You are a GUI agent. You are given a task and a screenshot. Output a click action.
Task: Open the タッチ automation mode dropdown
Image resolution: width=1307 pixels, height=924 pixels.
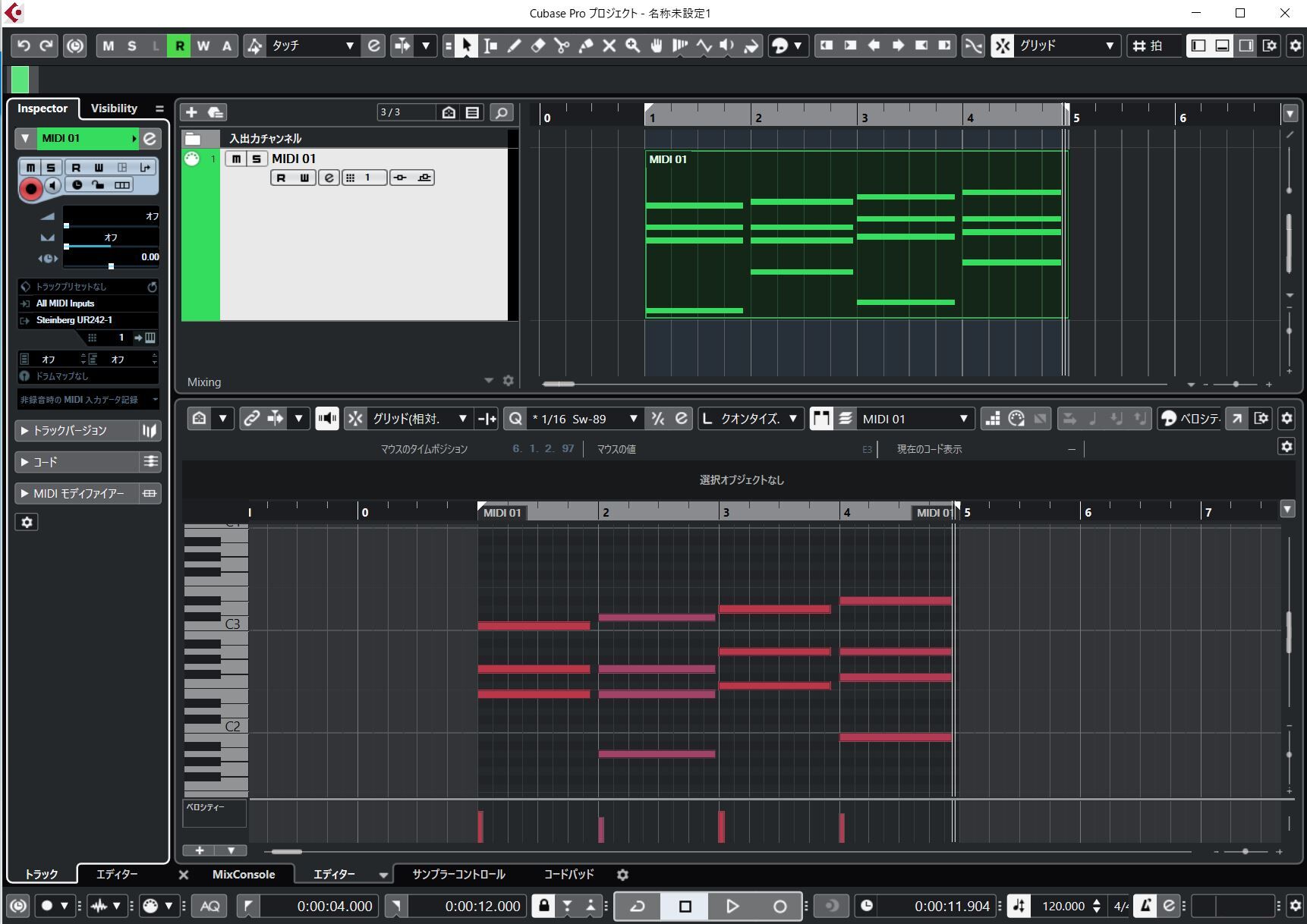click(311, 46)
